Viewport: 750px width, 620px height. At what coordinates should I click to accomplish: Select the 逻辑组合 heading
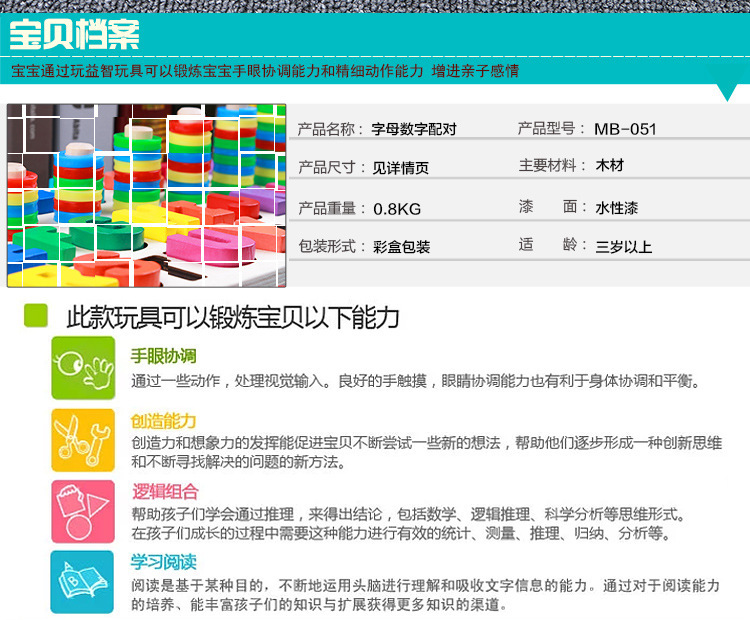[x=165, y=492]
